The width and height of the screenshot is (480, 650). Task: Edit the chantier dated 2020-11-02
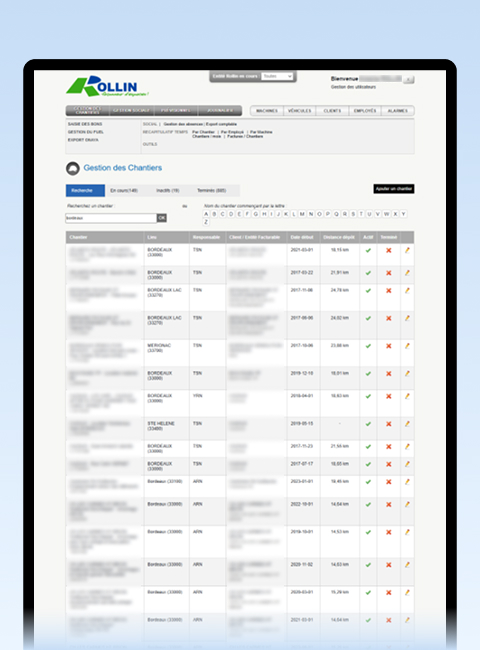407,565
